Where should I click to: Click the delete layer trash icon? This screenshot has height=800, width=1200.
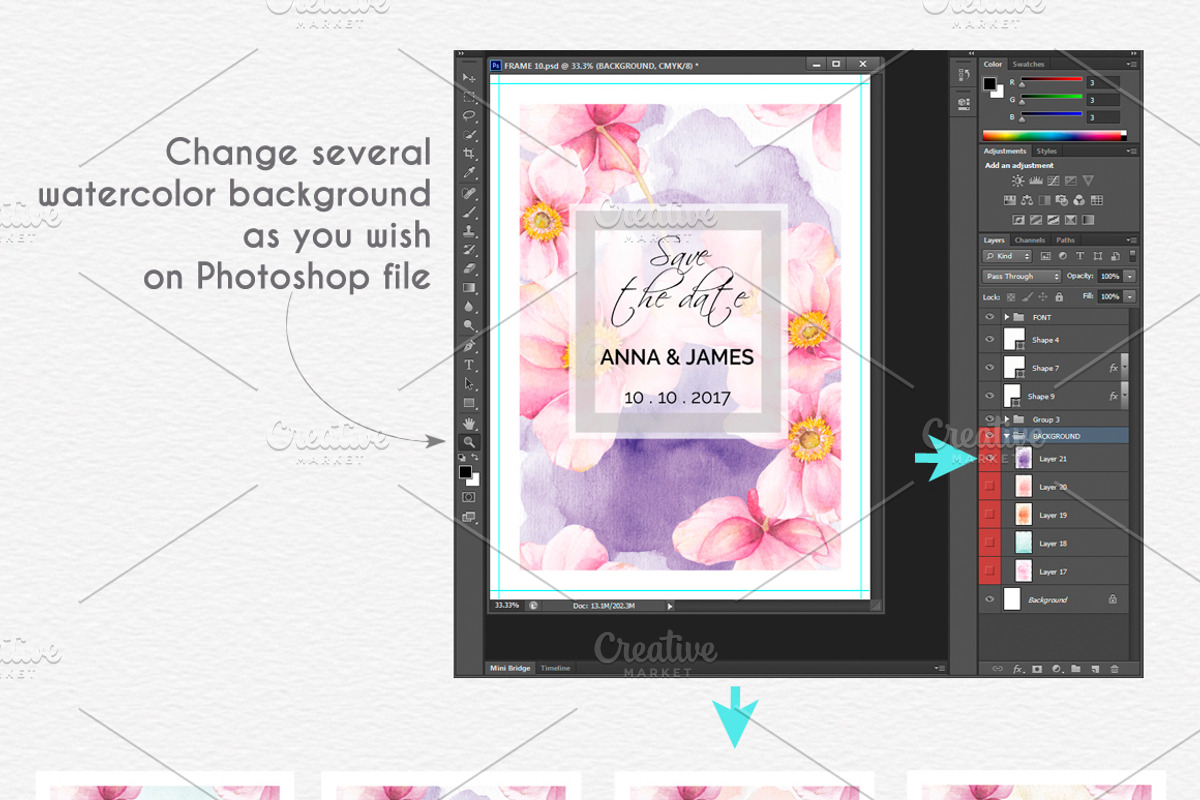point(1114,668)
